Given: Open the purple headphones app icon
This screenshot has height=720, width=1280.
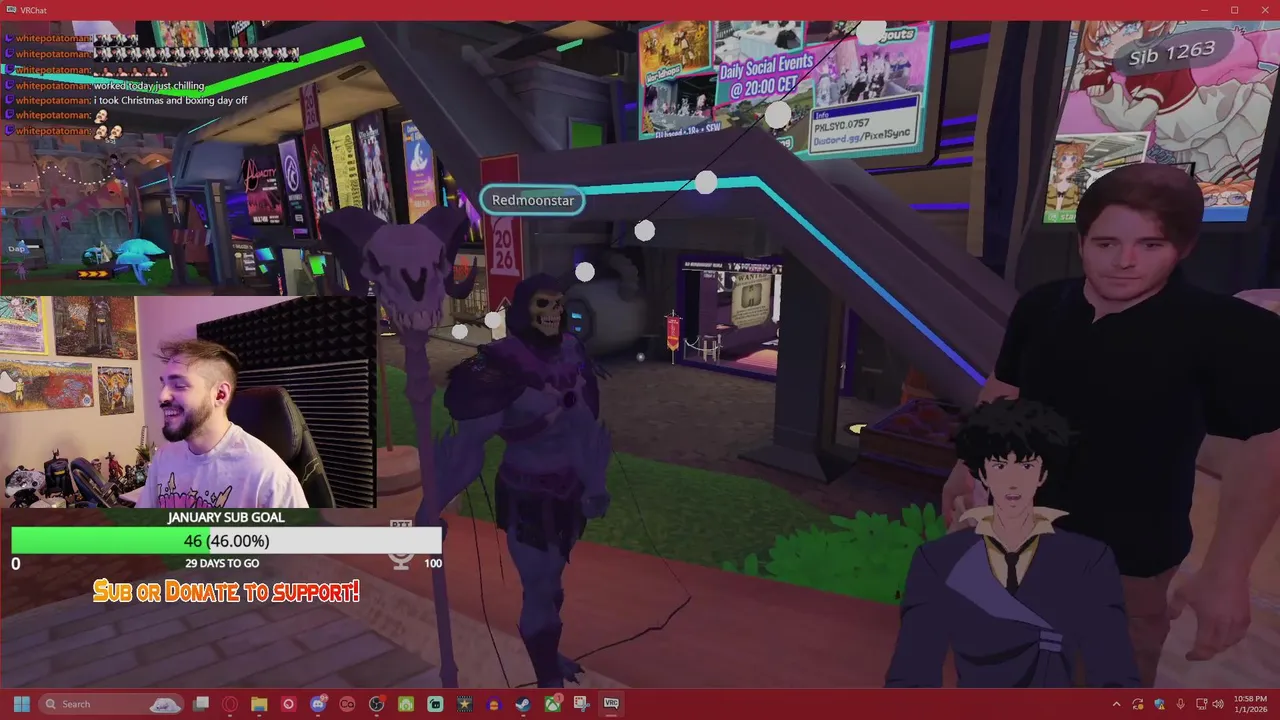Looking at the screenshot, I should coord(494,704).
